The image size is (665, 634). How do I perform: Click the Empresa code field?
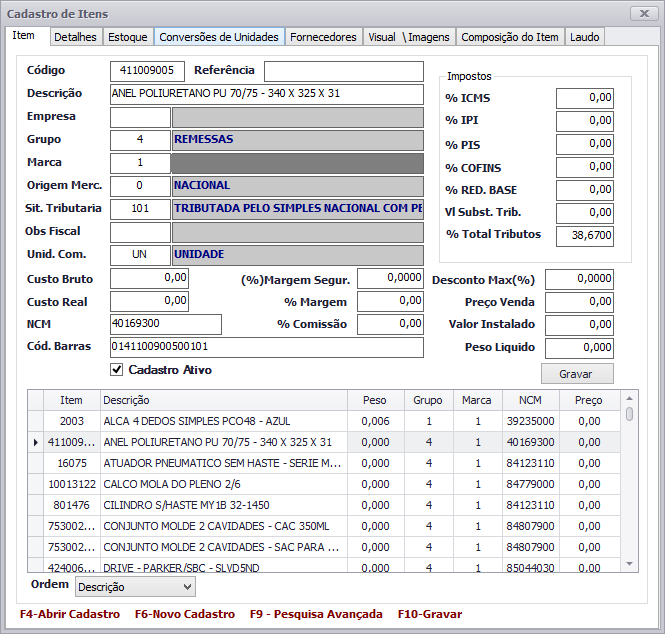coord(140,117)
